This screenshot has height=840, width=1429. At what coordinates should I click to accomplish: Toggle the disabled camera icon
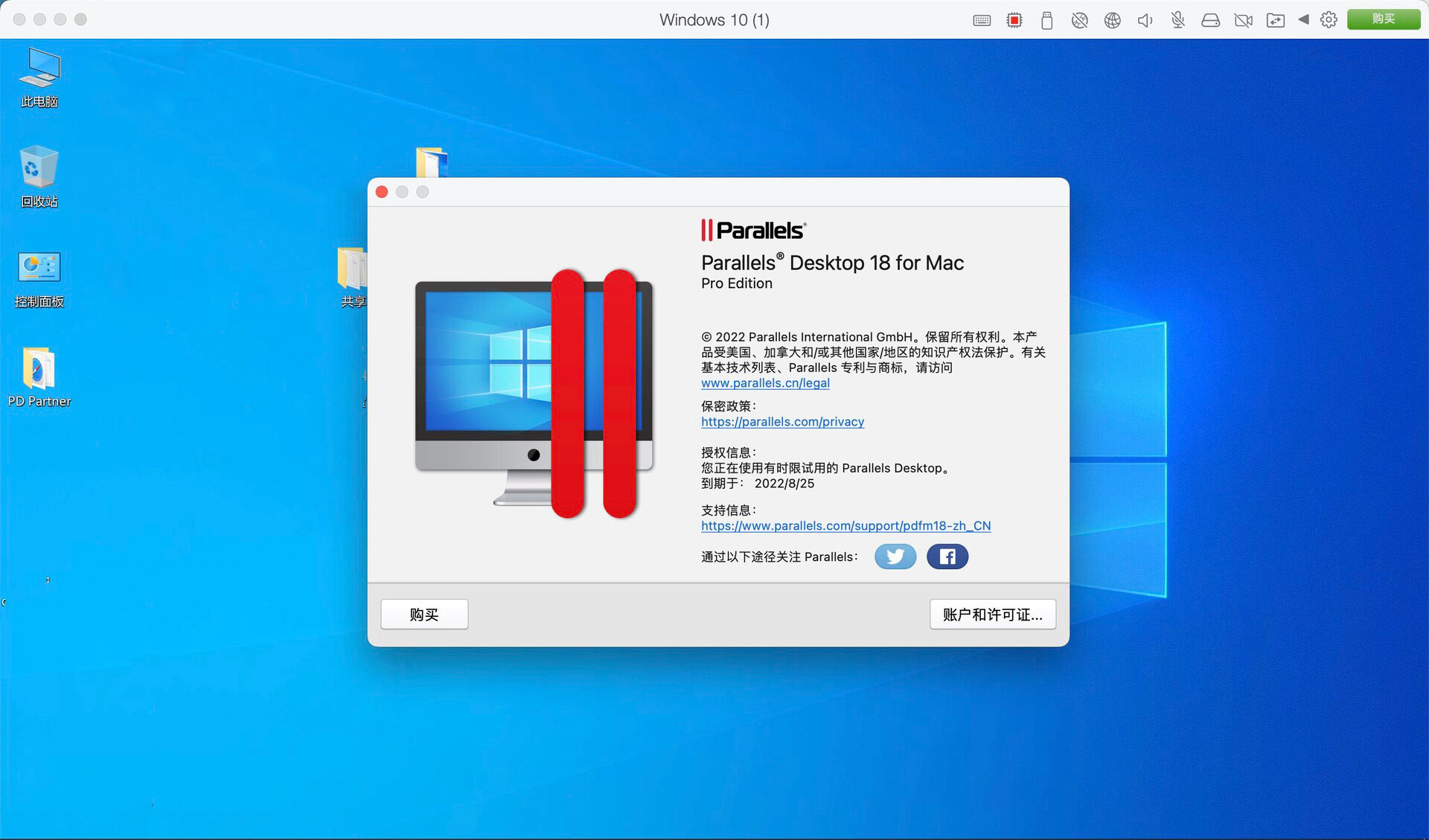[1243, 20]
